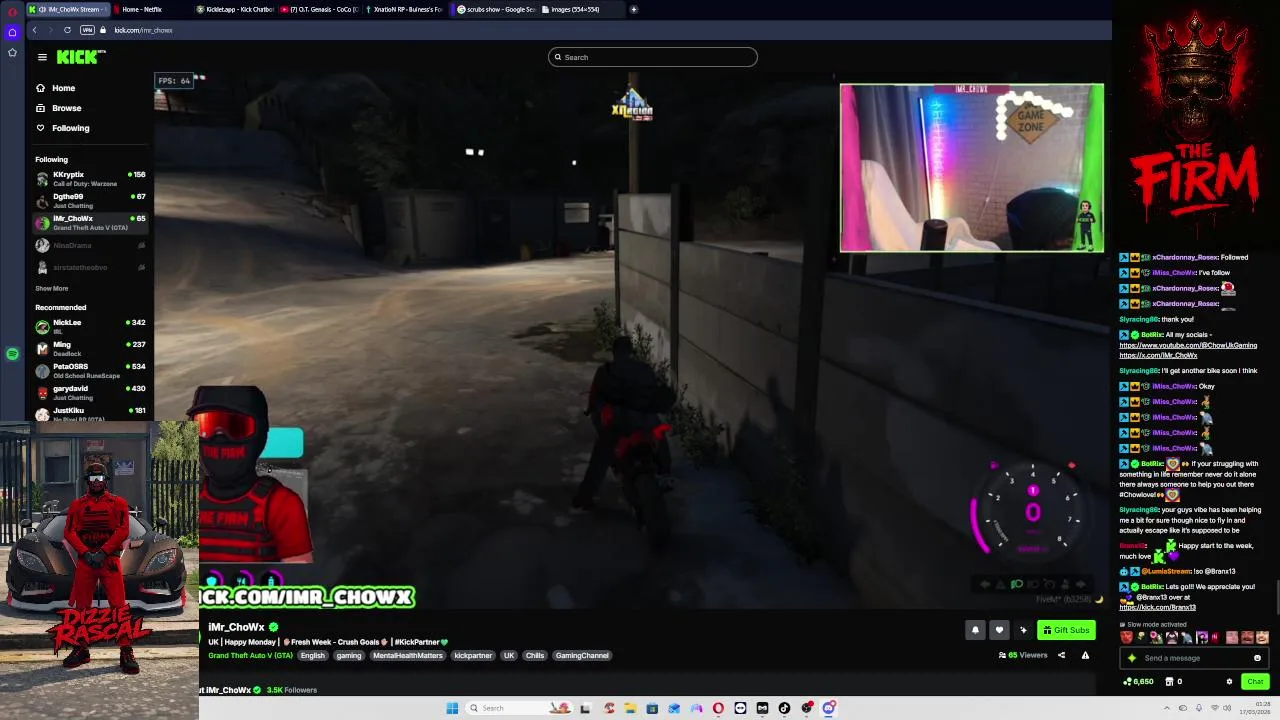The width and height of the screenshot is (1280, 720).
Task: Switch to the O.T. Genasis CoCo YouTube tab
Action: [318, 9]
